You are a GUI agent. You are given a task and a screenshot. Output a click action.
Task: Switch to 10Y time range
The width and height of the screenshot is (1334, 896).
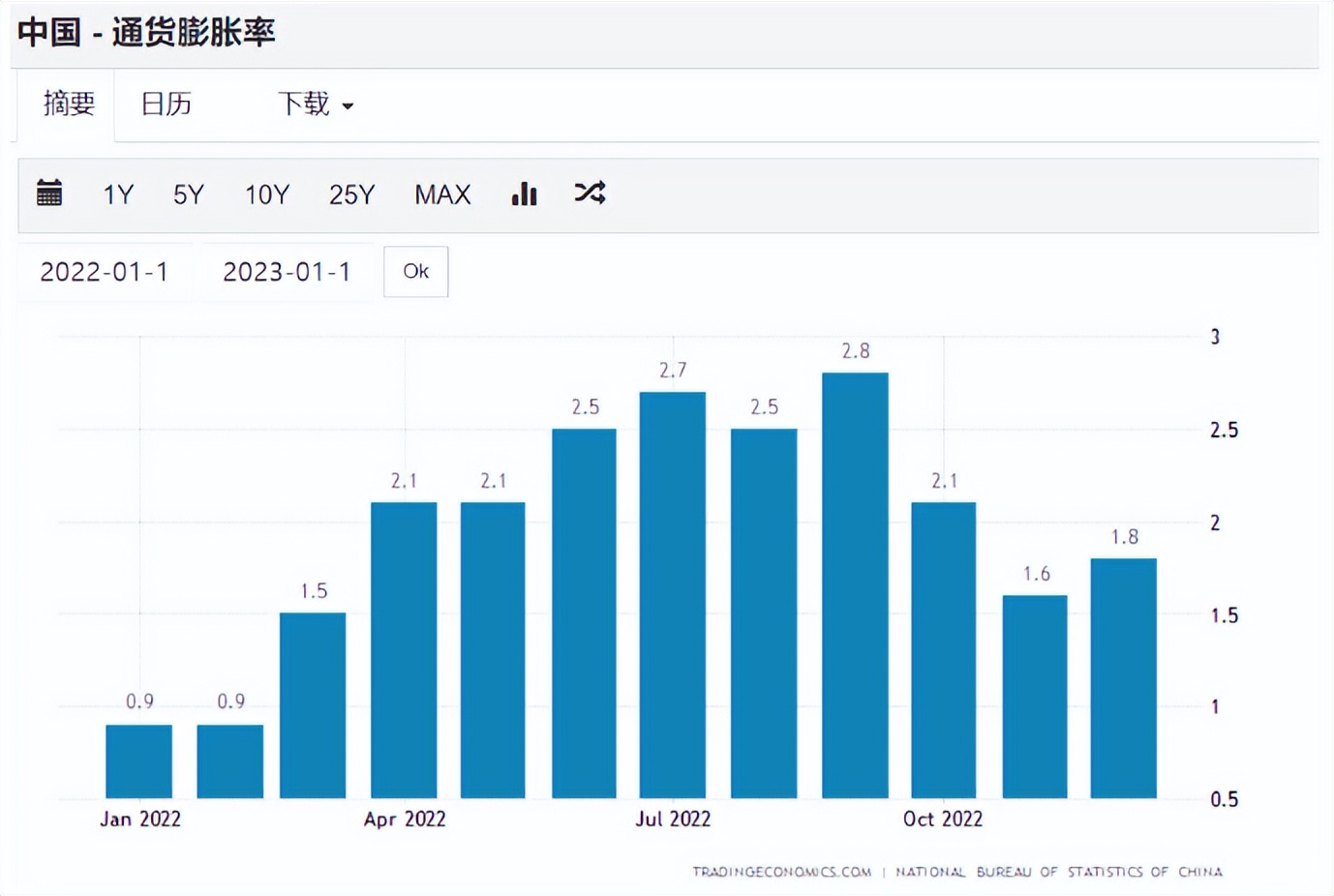pos(267,194)
